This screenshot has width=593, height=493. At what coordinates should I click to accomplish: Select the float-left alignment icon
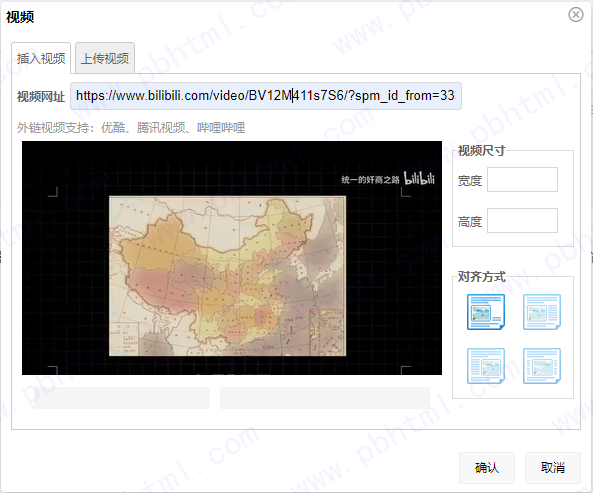542,312
